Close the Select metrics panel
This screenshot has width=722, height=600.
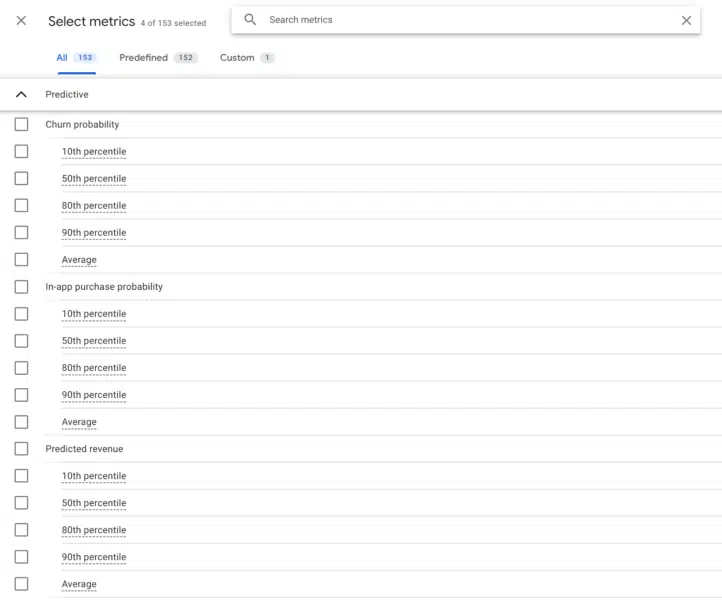point(21,21)
